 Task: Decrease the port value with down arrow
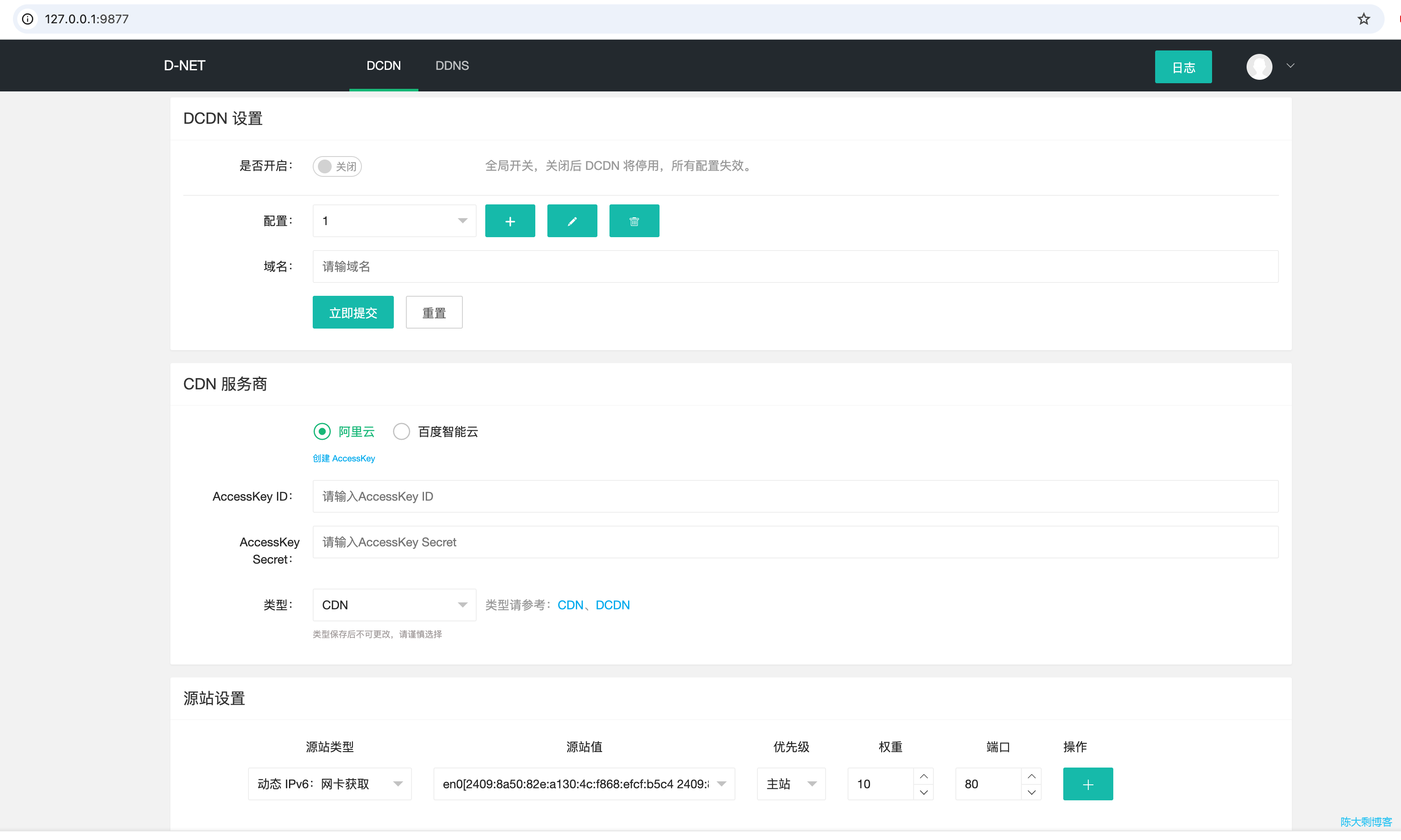[1031, 792]
